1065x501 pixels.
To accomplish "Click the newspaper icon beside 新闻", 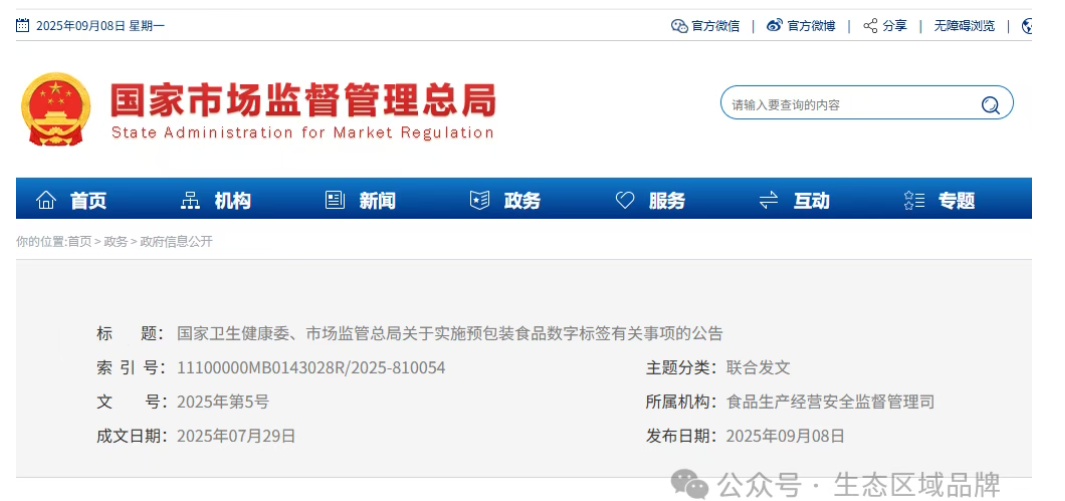I will pos(335,201).
